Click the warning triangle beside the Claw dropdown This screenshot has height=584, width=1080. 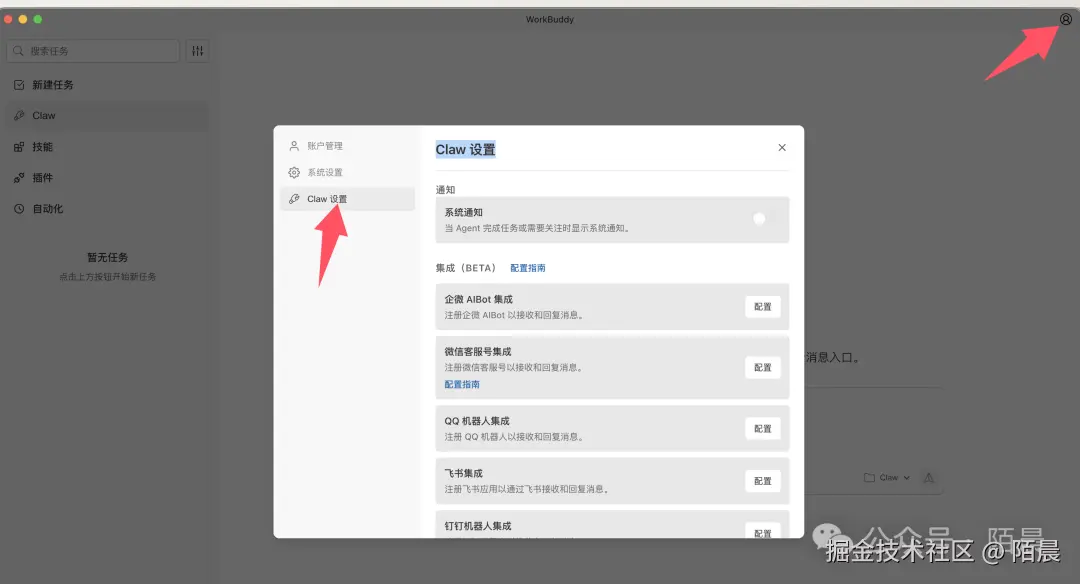pyautogui.click(x=928, y=478)
